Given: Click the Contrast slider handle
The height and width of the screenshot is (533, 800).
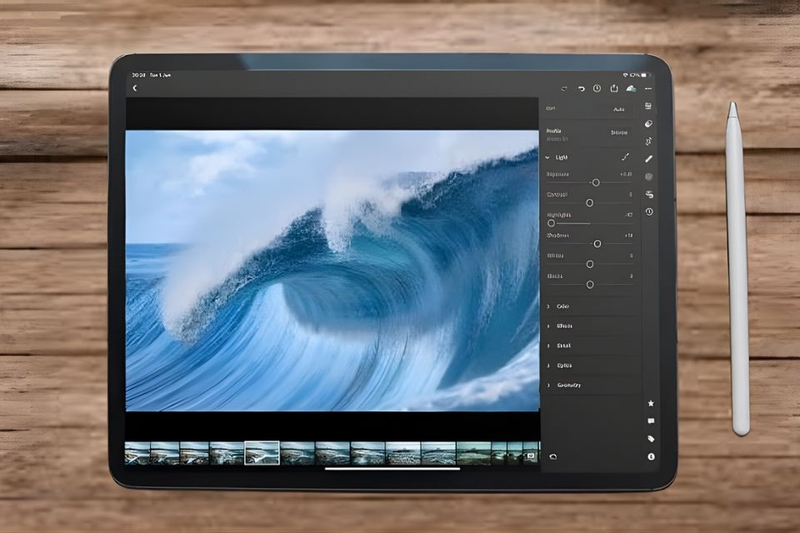Looking at the screenshot, I should pos(589,203).
